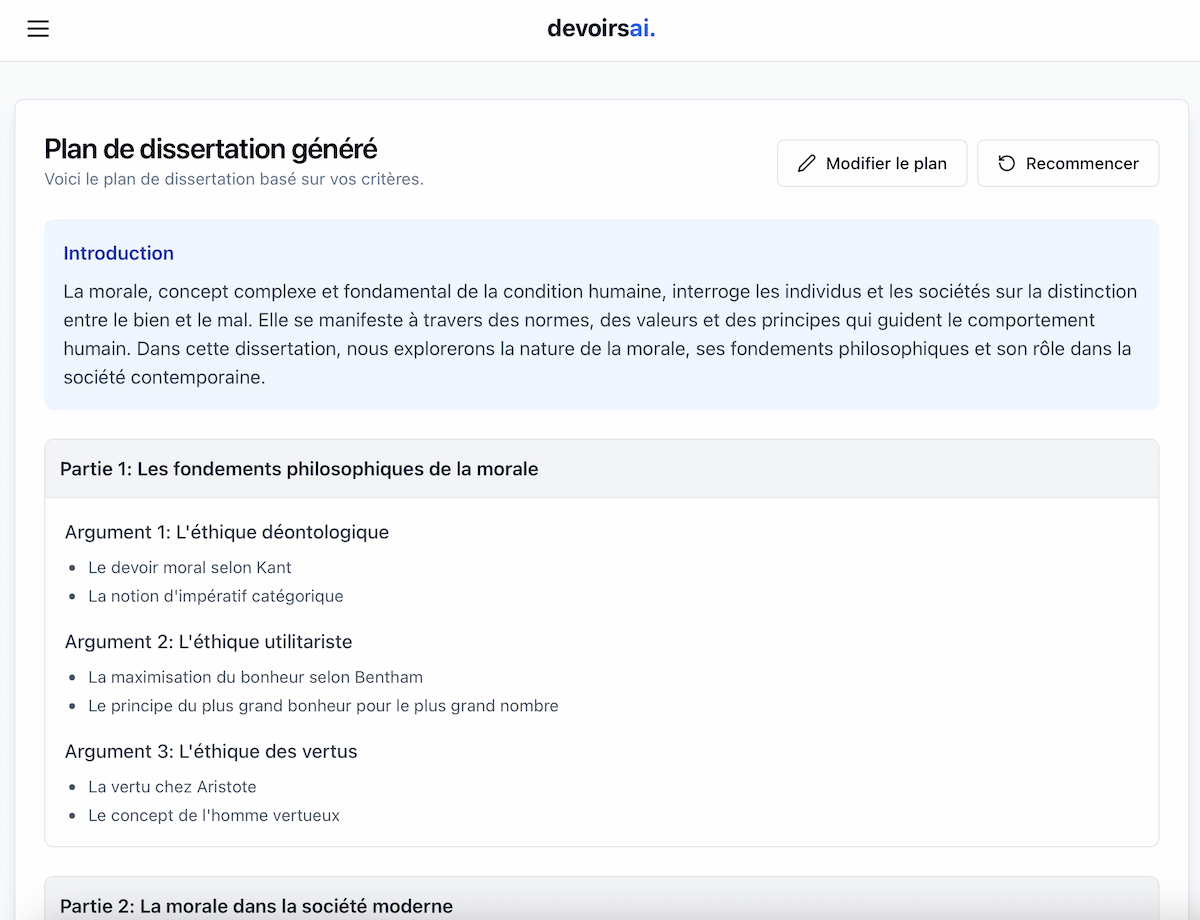
Task: Click the Recommencer button
Action: pyautogui.click(x=1068, y=163)
